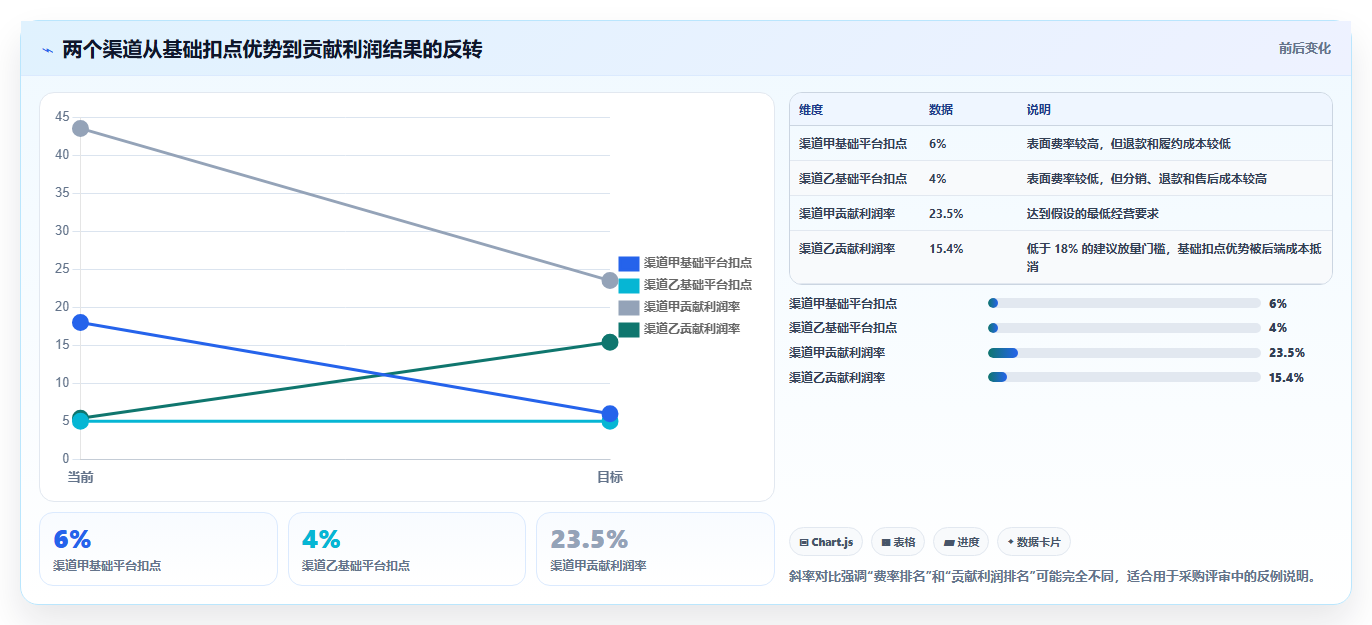
Task: Click the 4% KPI card
Action: click(x=407, y=549)
